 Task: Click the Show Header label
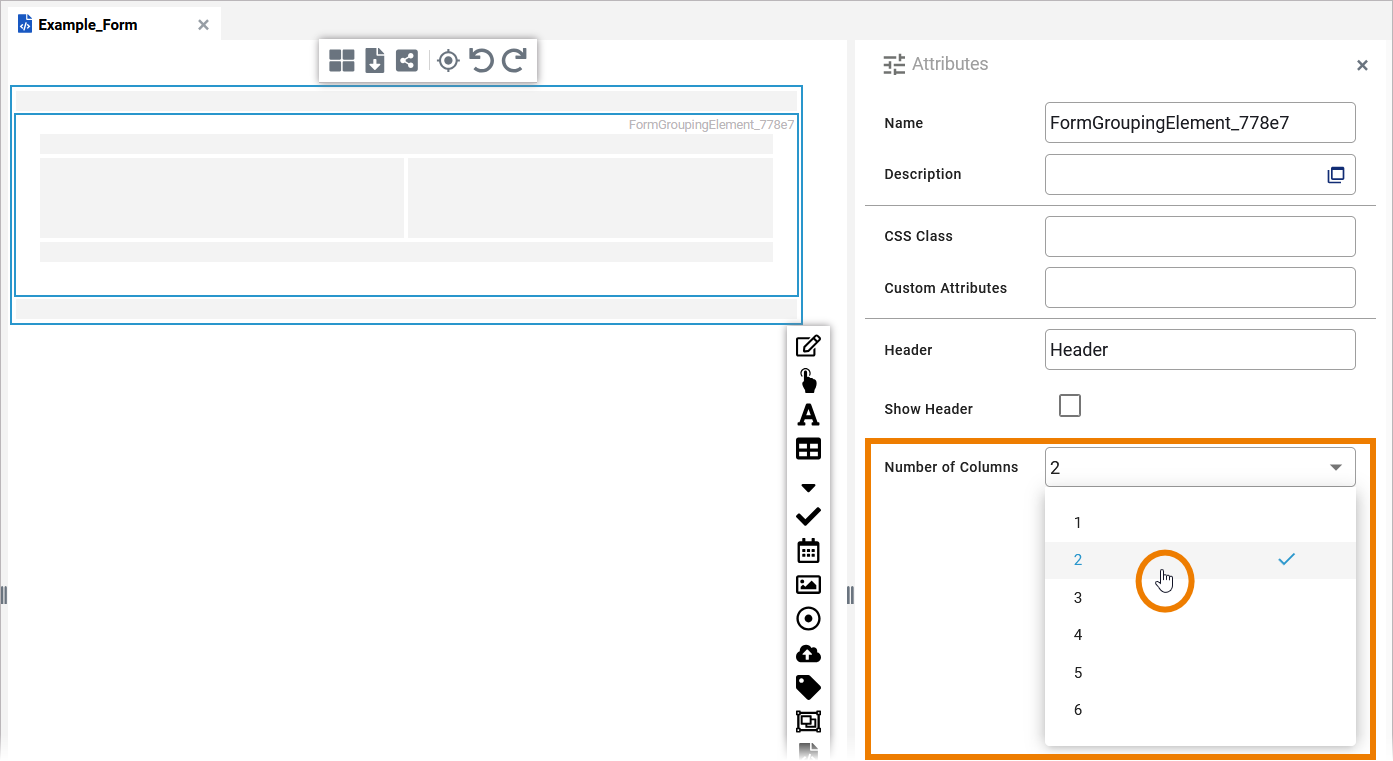pos(928,409)
